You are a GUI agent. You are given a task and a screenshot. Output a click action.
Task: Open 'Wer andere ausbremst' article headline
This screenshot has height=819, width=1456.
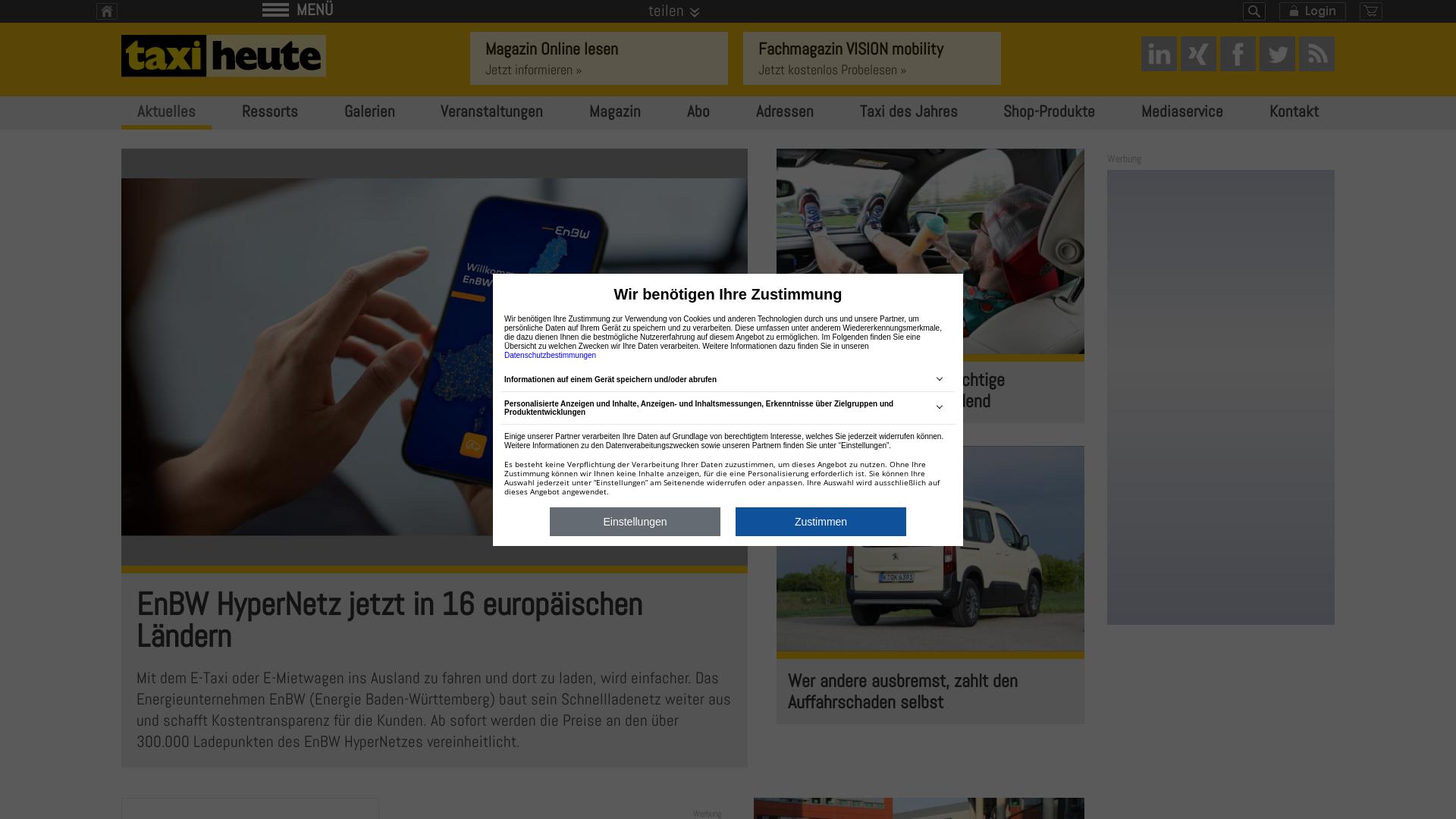click(902, 692)
